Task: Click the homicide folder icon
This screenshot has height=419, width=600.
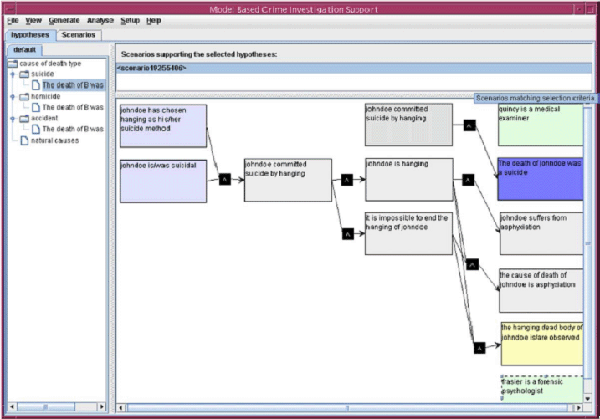Action: point(24,96)
